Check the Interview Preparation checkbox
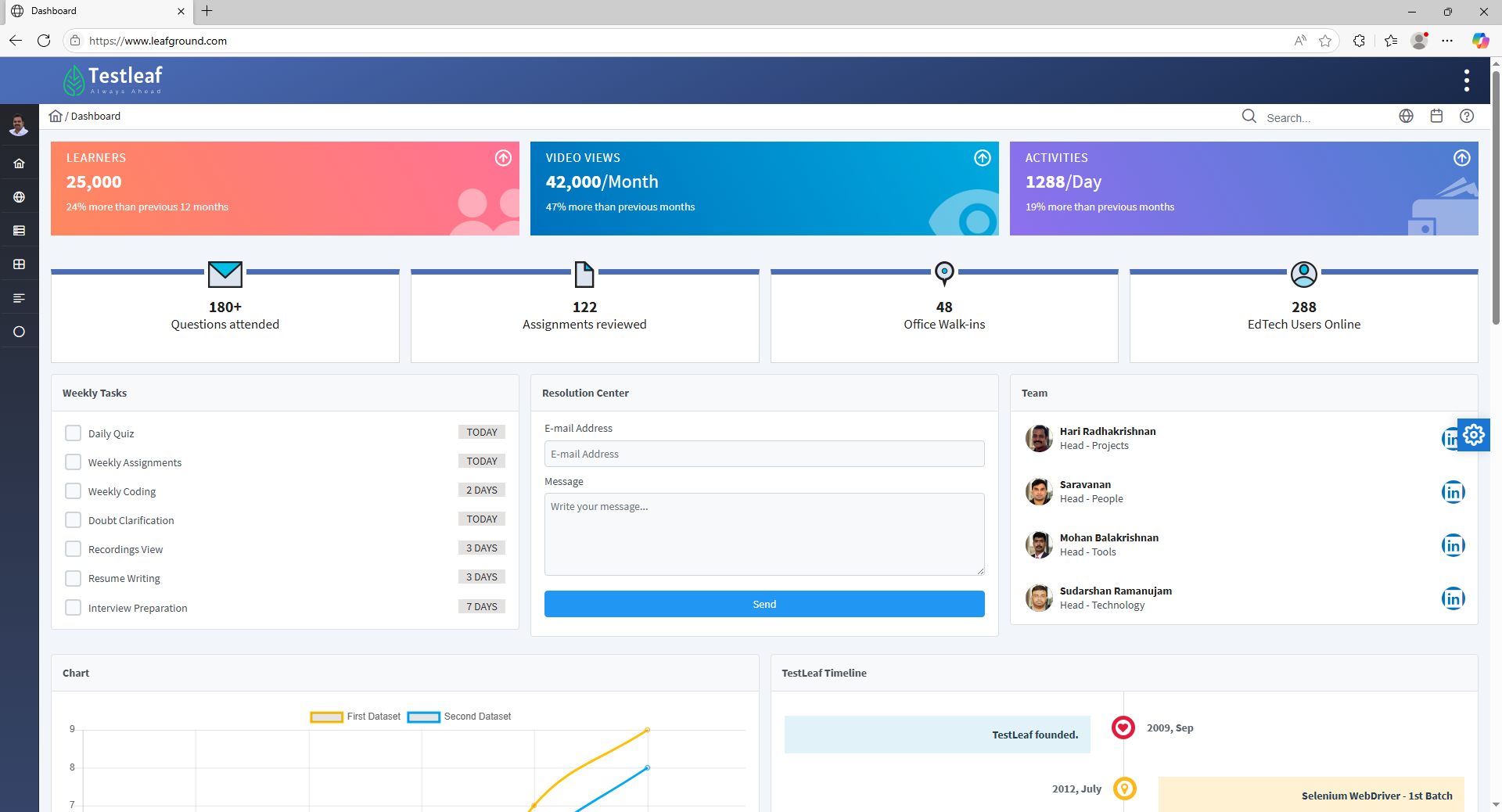The height and width of the screenshot is (812, 1502). pyautogui.click(x=73, y=608)
